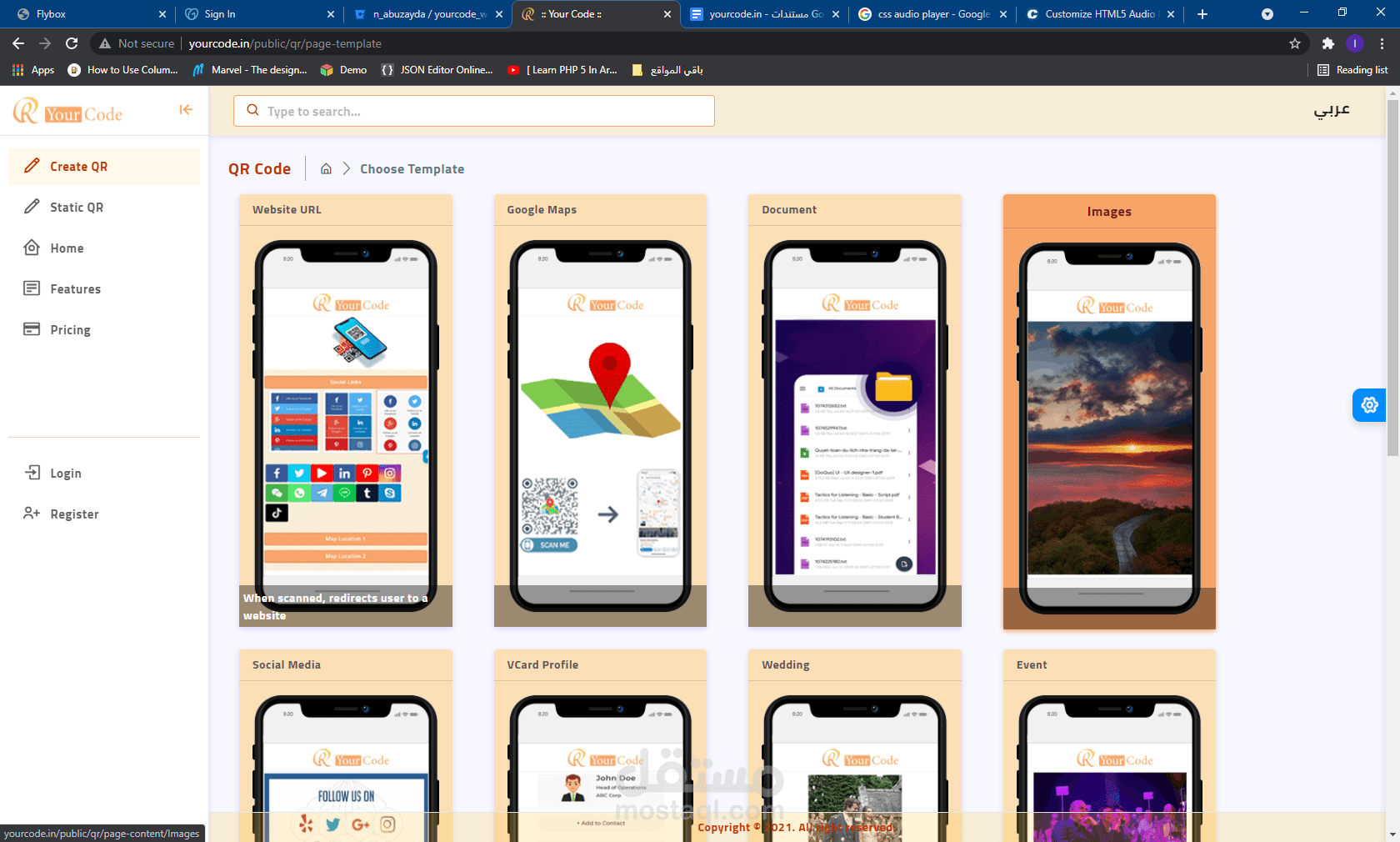Click the Register add-user icon

[x=32, y=514]
